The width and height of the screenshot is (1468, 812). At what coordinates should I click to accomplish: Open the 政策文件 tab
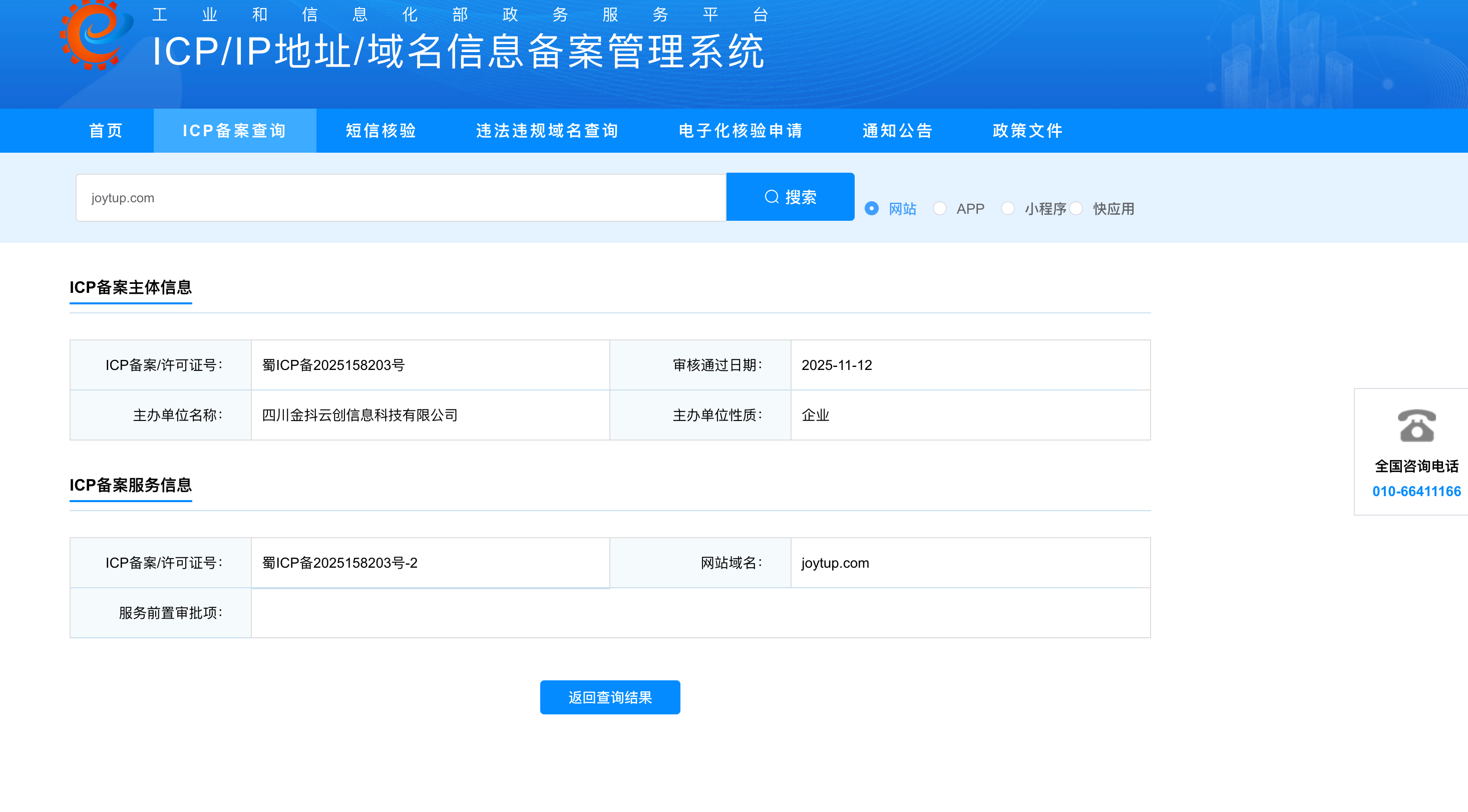[x=1027, y=131]
